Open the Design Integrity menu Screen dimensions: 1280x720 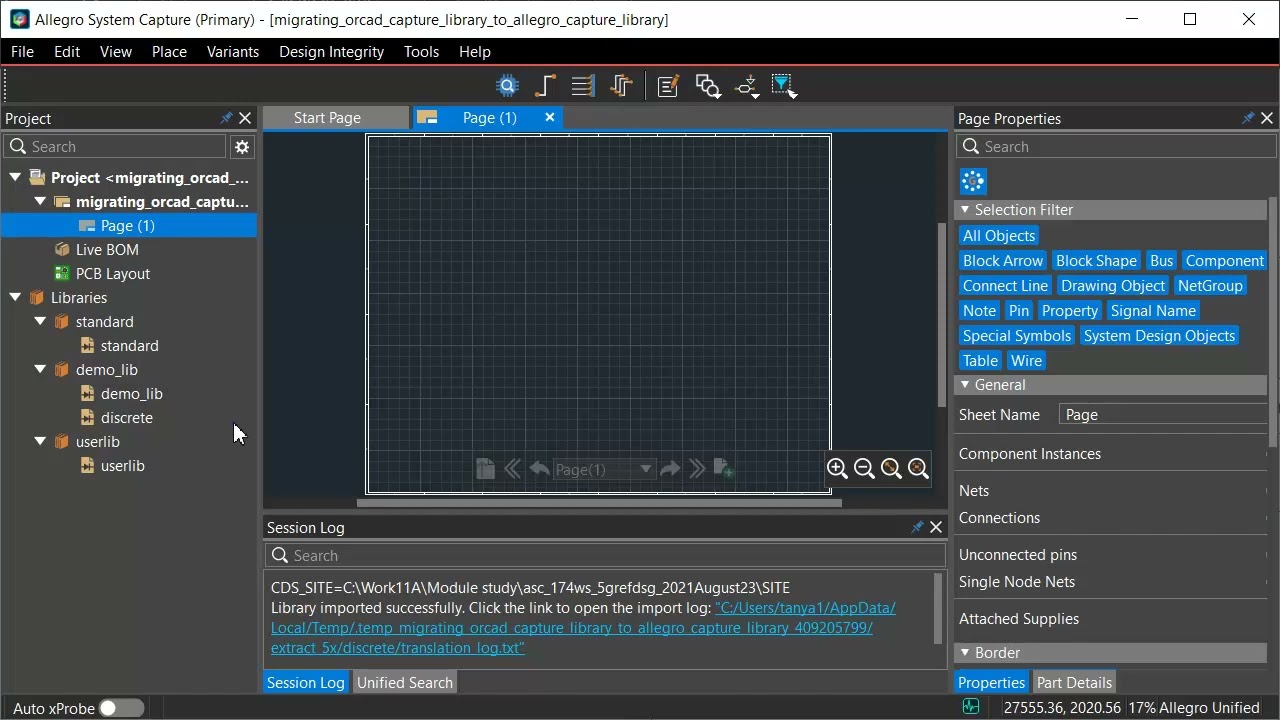331,52
